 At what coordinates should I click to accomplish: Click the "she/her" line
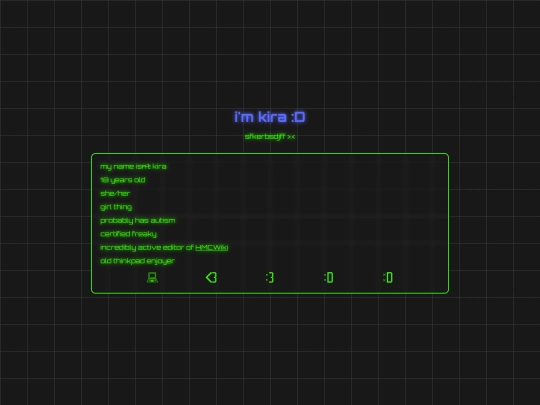[x=115, y=194]
